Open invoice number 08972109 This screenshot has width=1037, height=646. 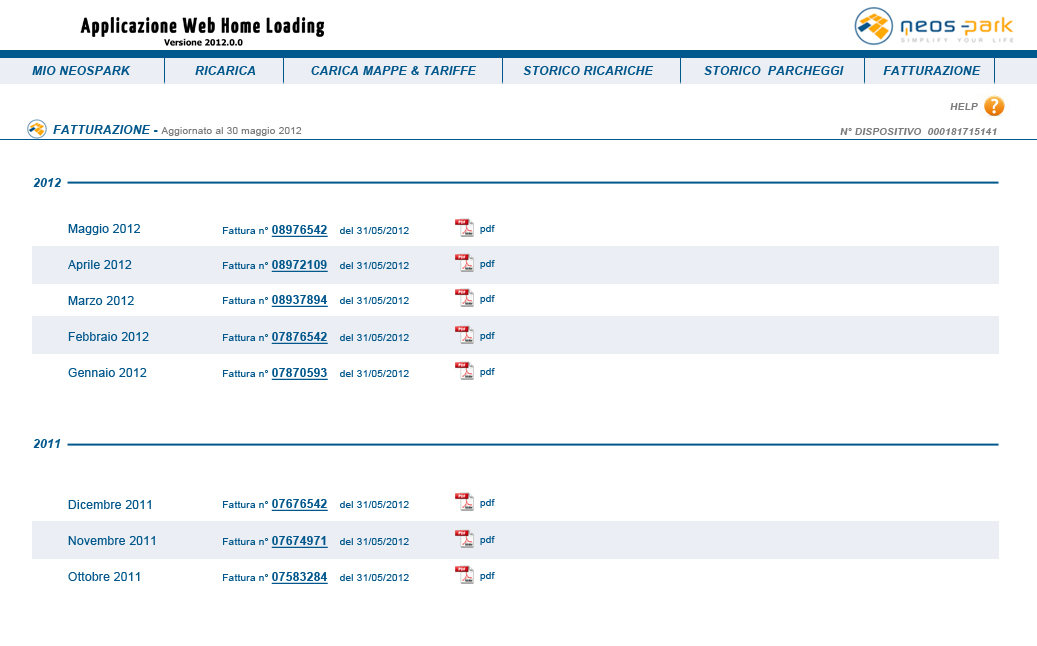[x=300, y=265]
